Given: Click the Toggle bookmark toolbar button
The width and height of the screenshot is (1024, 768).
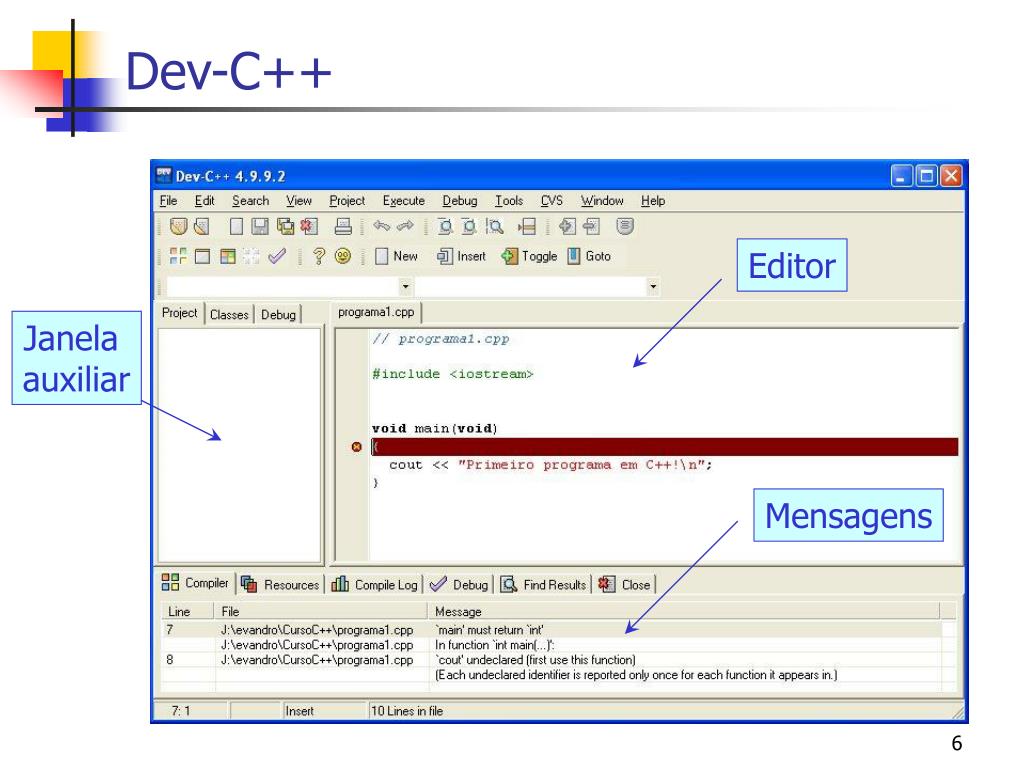Looking at the screenshot, I should [530, 256].
